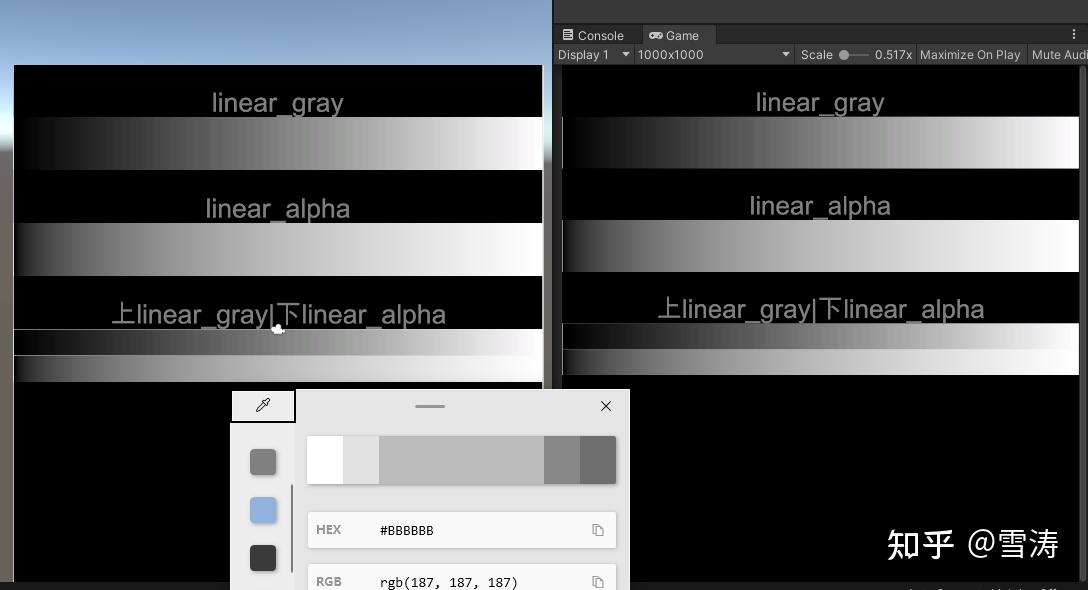
Task: Select the dark gray swatch in picker history
Action: coord(262,558)
